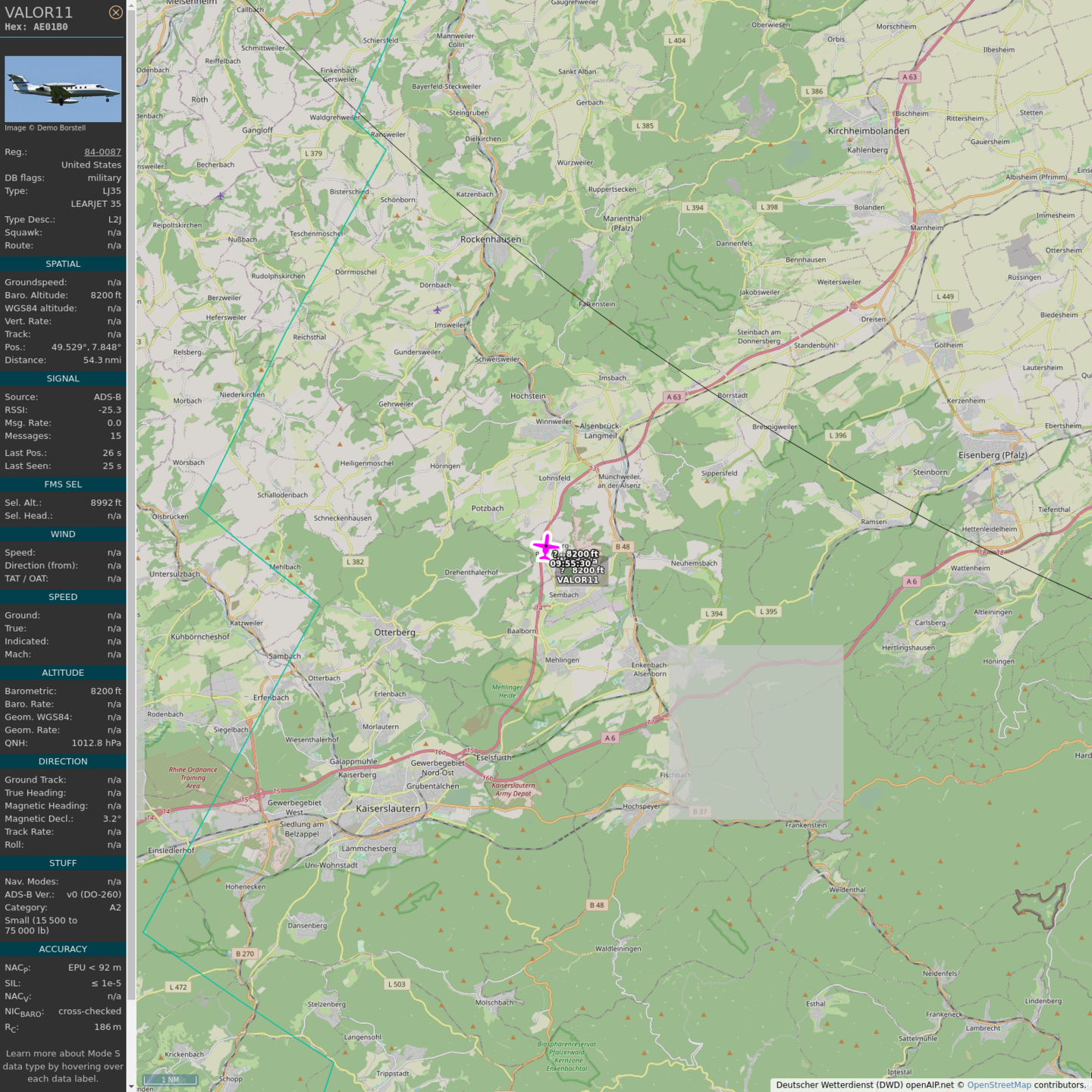The width and height of the screenshot is (1092, 1092).
Task: Click the SIGNAL section header
Action: point(63,378)
